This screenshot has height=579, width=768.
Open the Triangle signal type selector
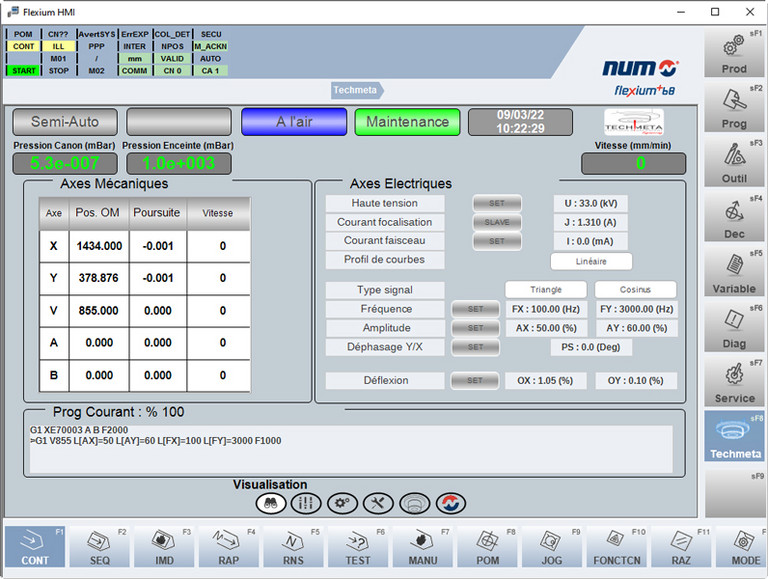(x=545, y=290)
